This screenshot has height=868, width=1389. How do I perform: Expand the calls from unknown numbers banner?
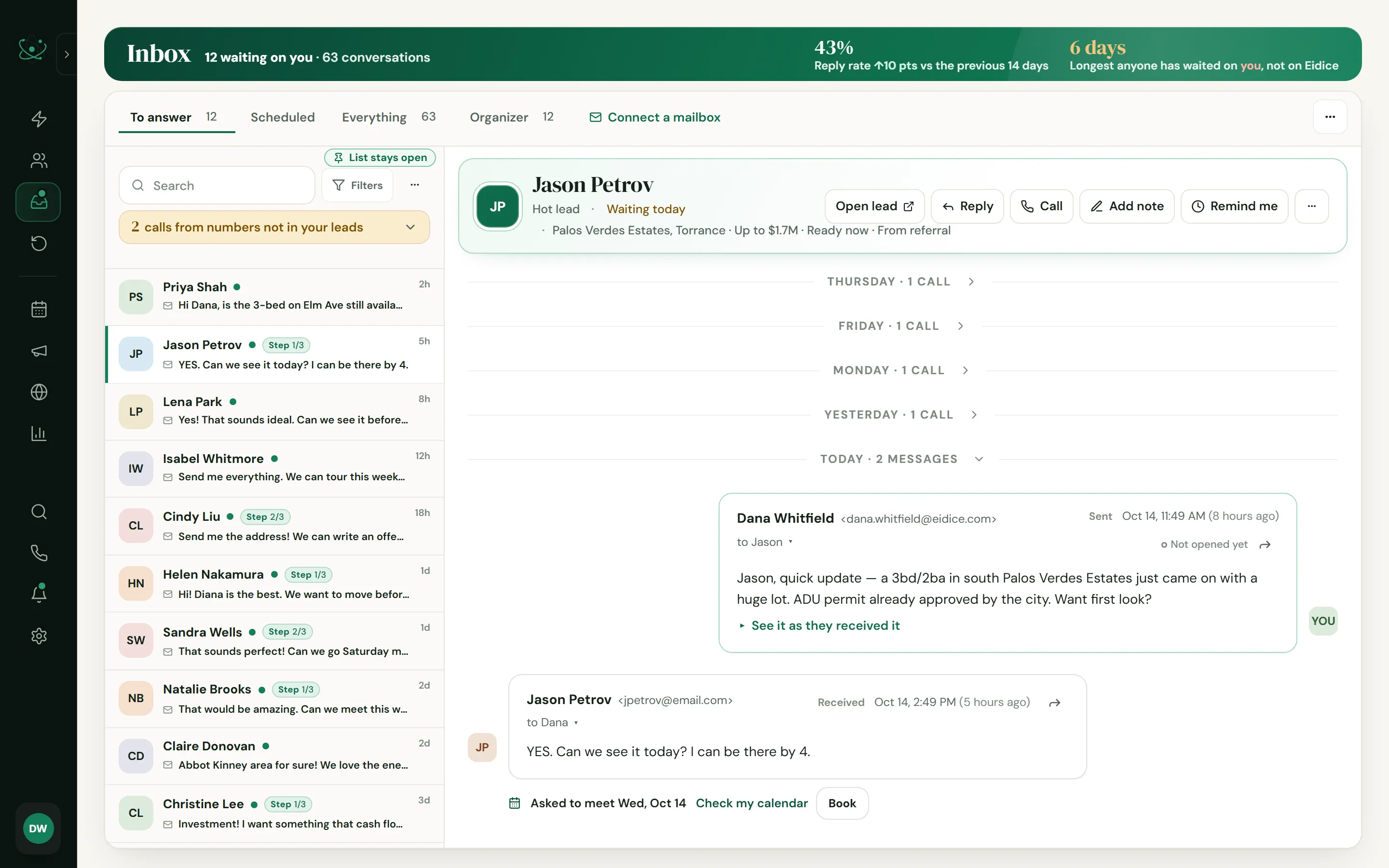tap(274, 227)
